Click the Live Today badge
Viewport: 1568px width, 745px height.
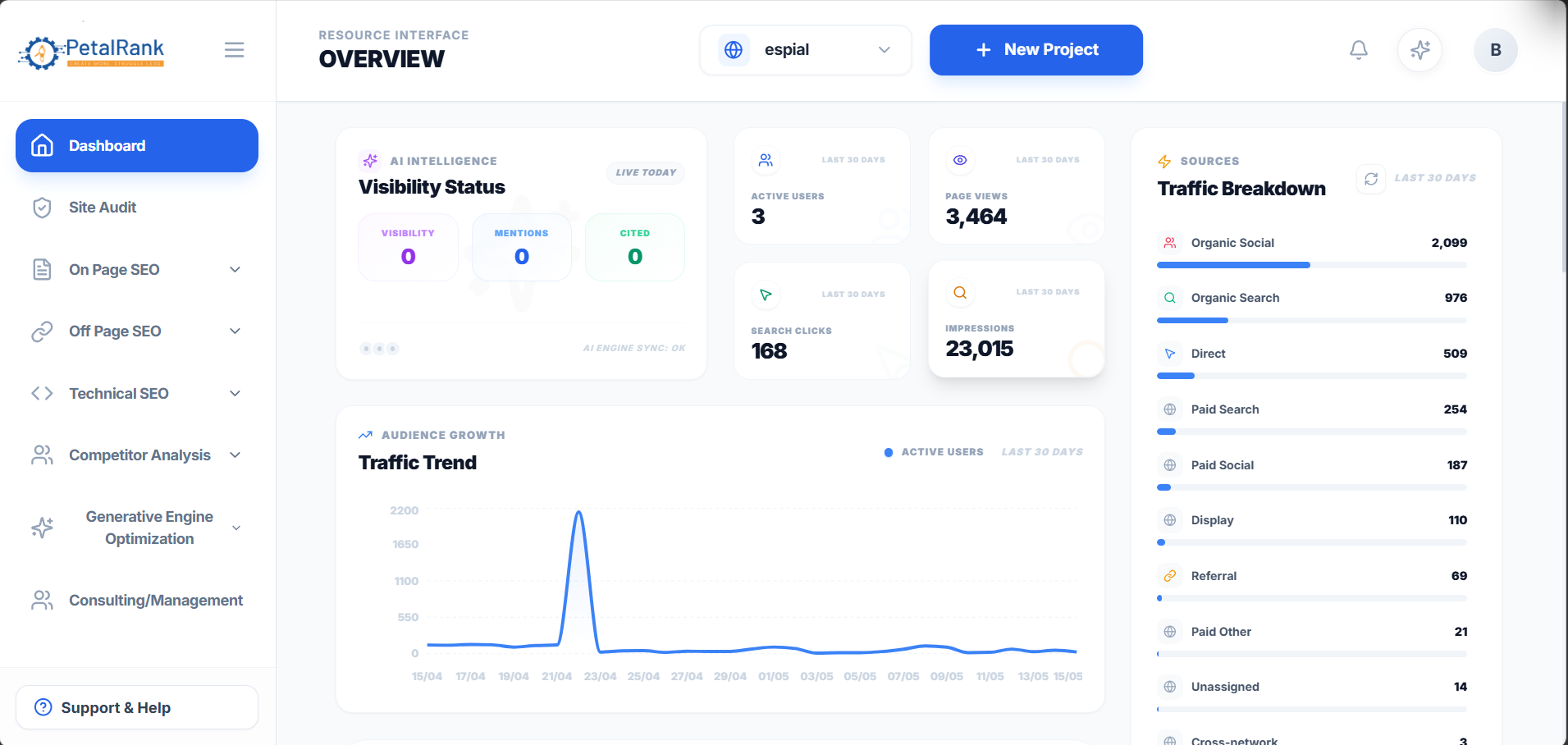tap(647, 172)
